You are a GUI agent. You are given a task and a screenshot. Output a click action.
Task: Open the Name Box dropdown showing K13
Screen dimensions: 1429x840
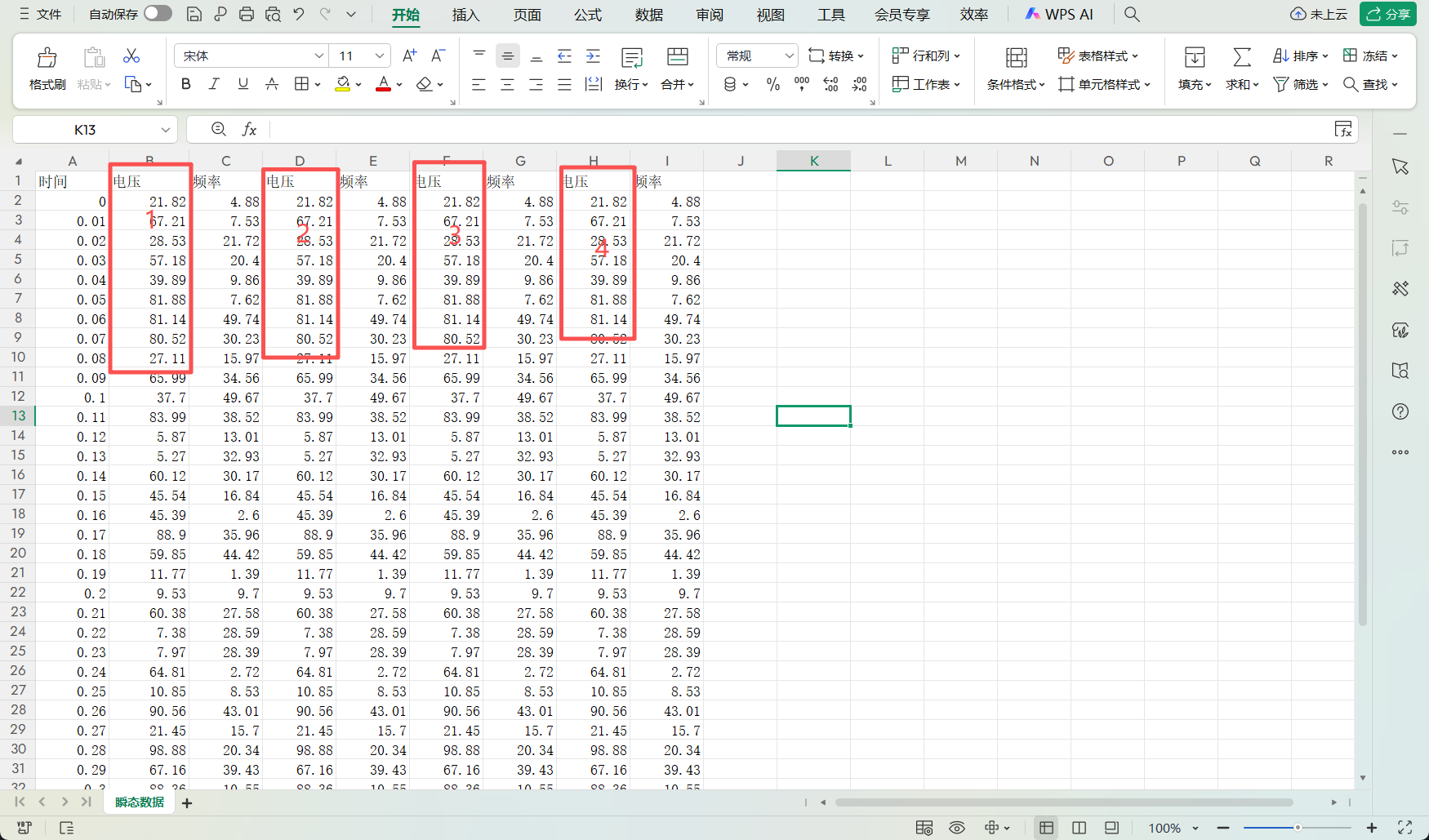click(x=165, y=130)
